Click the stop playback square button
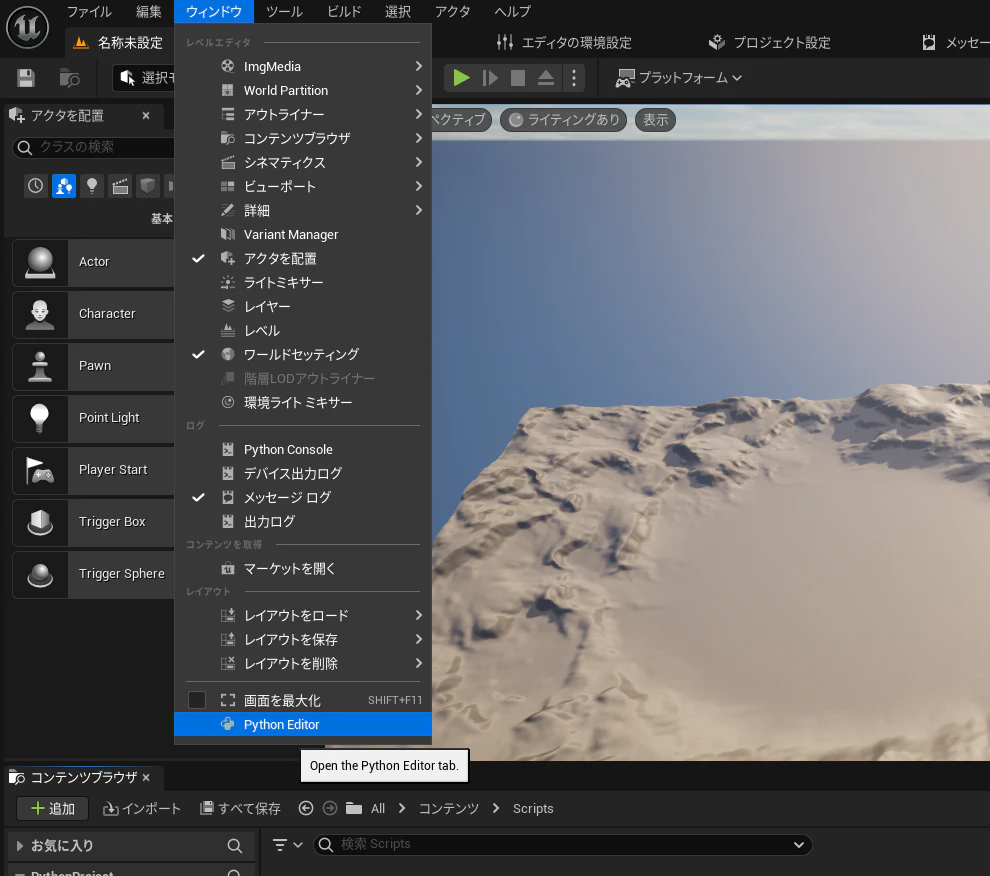990x876 pixels. pos(518,78)
